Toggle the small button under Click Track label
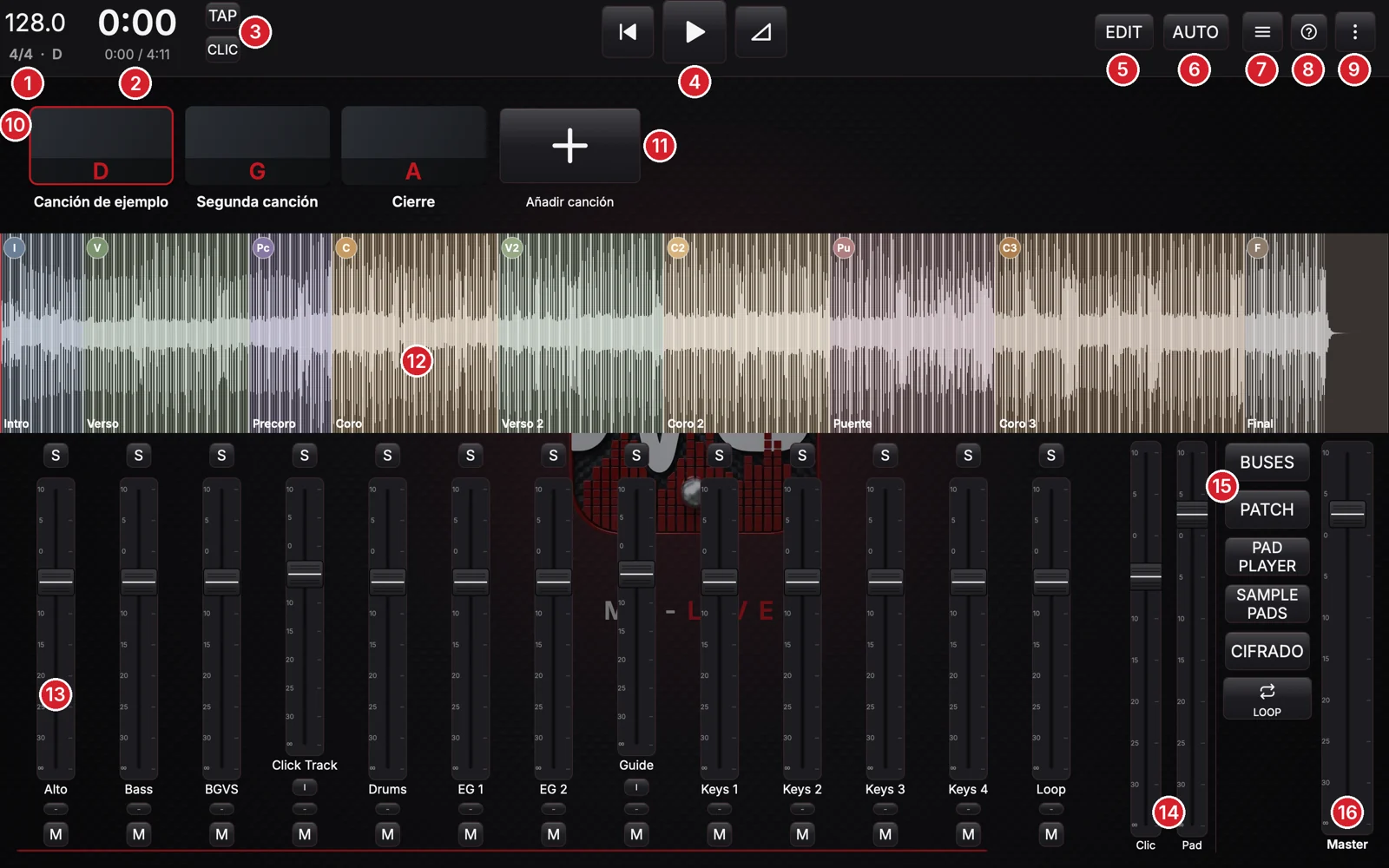The image size is (1389, 868). pyautogui.click(x=305, y=787)
